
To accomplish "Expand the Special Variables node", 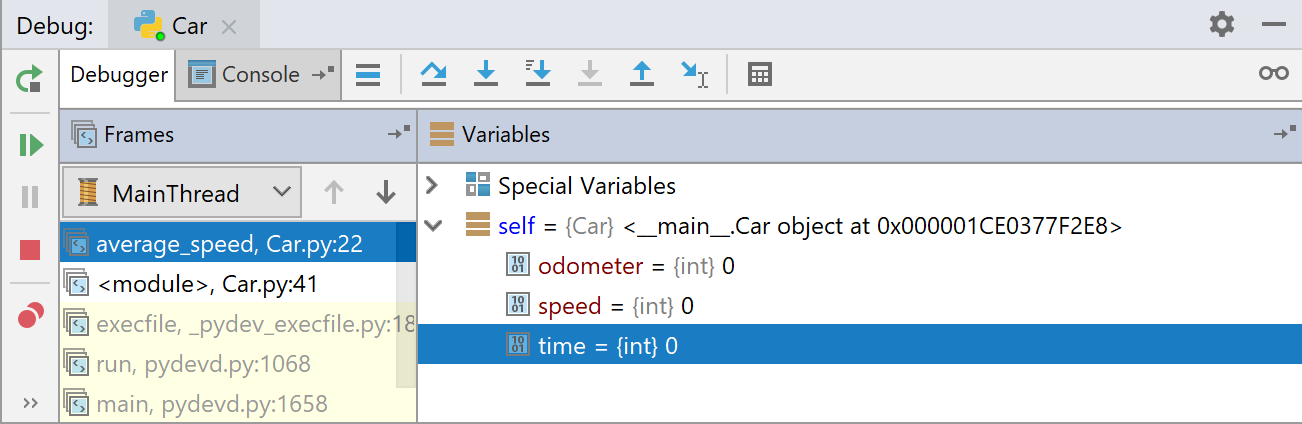I will click(x=432, y=186).
